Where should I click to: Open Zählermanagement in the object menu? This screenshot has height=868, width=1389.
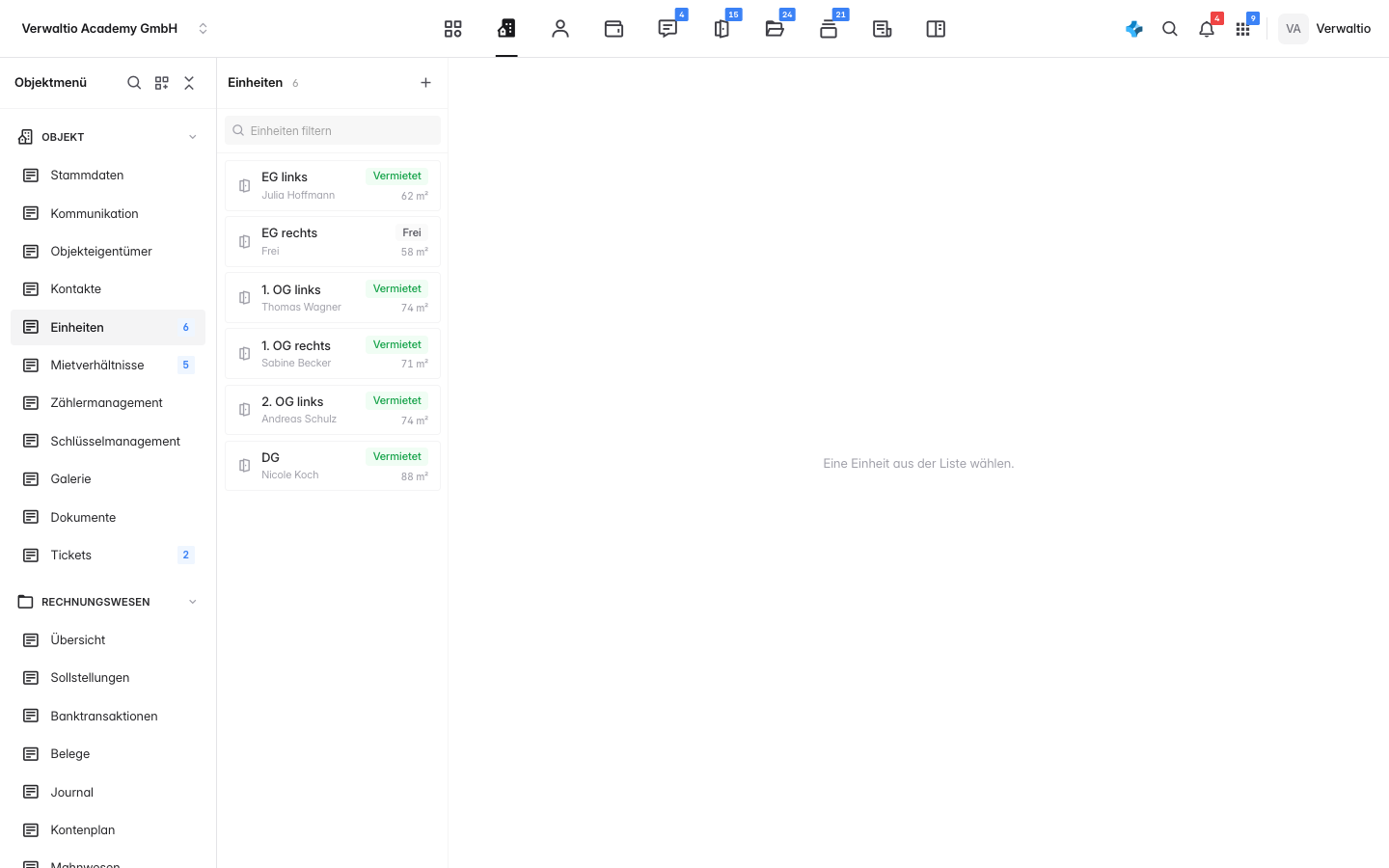[108, 403]
